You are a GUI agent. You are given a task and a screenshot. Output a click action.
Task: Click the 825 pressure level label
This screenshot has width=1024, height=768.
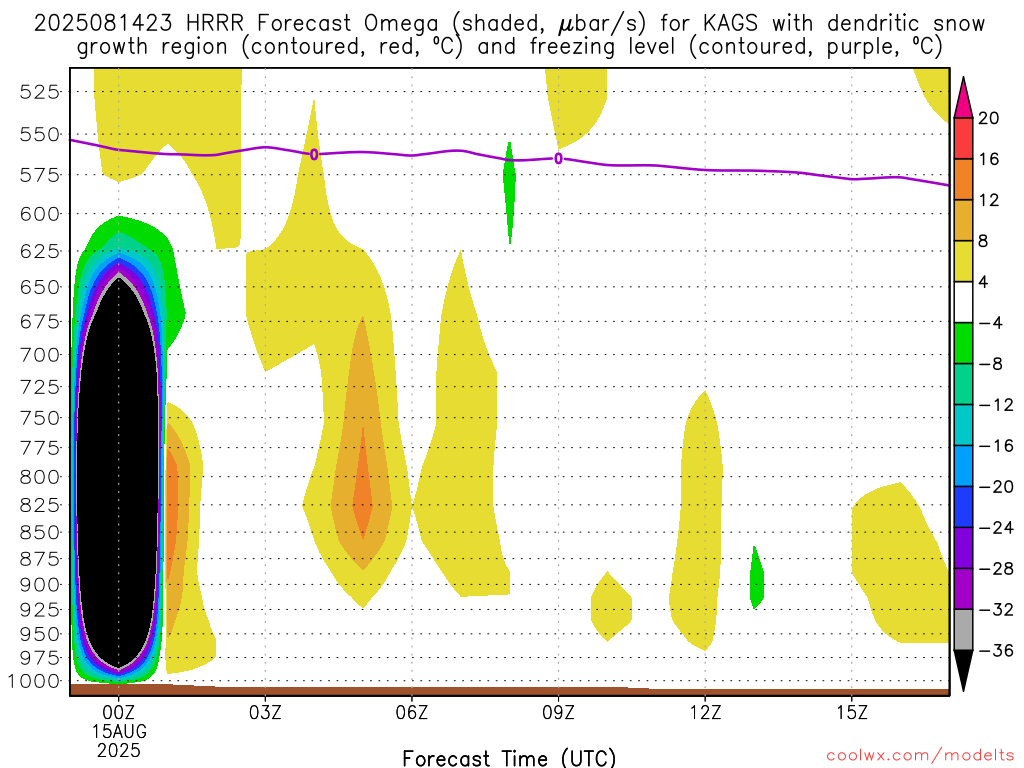(40, 505)
